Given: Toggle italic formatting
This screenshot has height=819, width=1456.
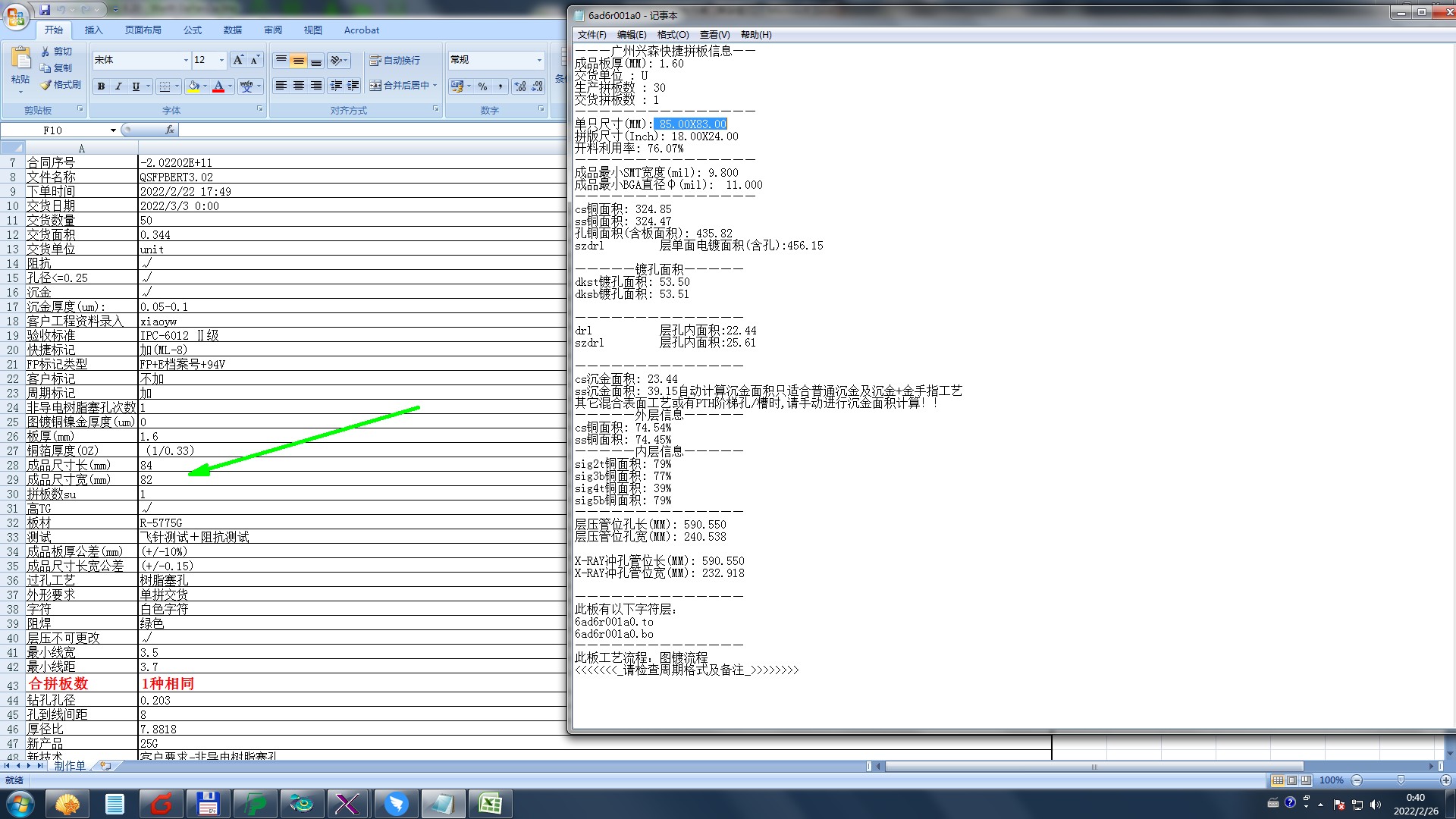Looking at the screenshot, I should point(118,86).
